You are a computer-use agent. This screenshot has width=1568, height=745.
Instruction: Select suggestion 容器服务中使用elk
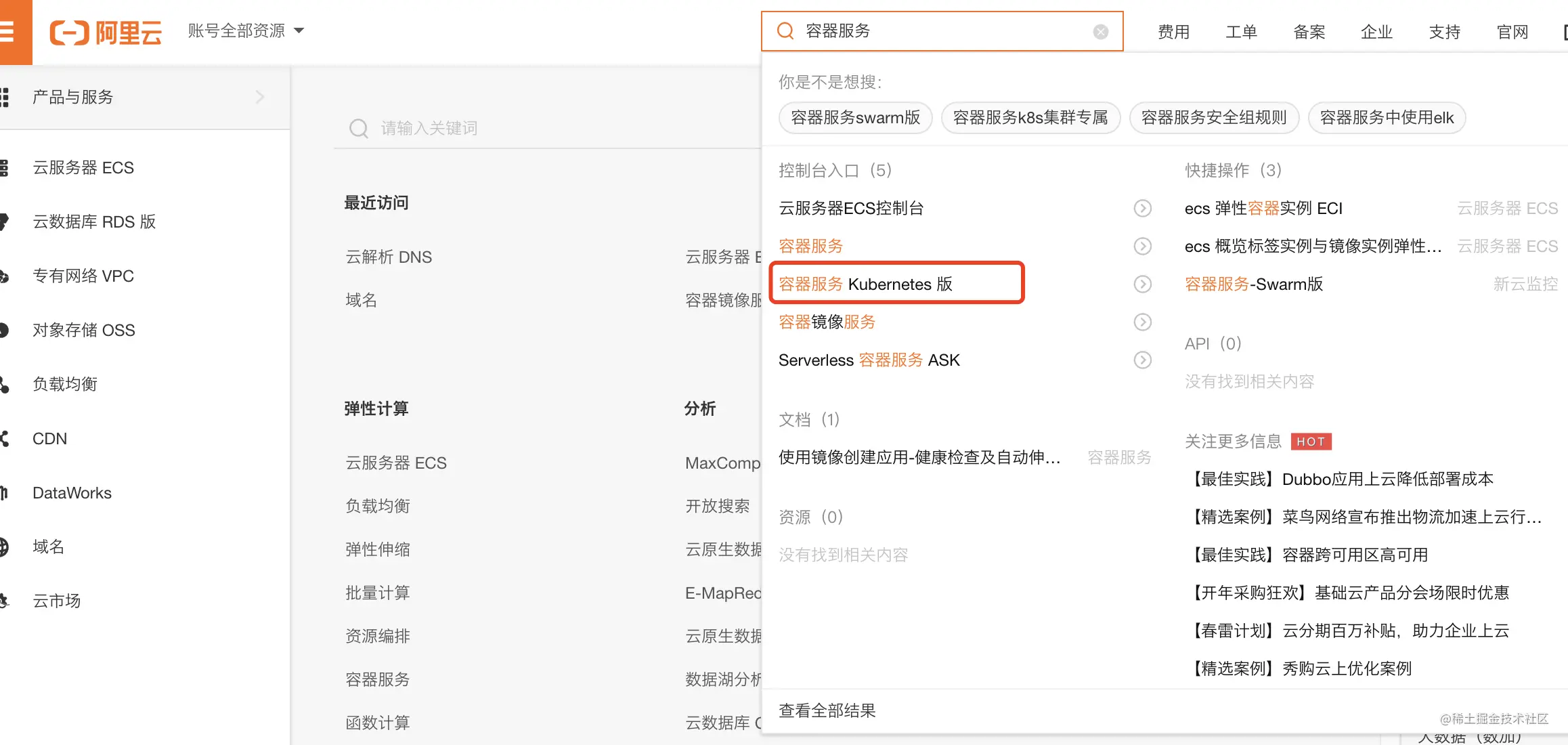click(1387, 118)
